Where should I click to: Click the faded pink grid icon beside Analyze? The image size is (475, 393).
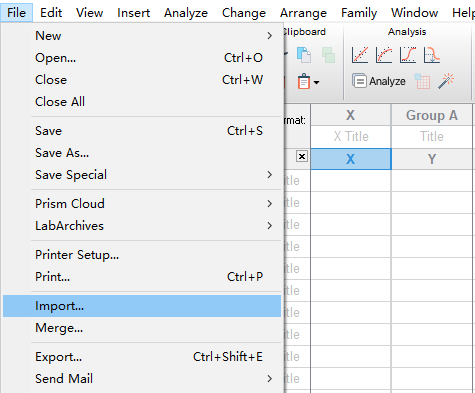(422, 81)
